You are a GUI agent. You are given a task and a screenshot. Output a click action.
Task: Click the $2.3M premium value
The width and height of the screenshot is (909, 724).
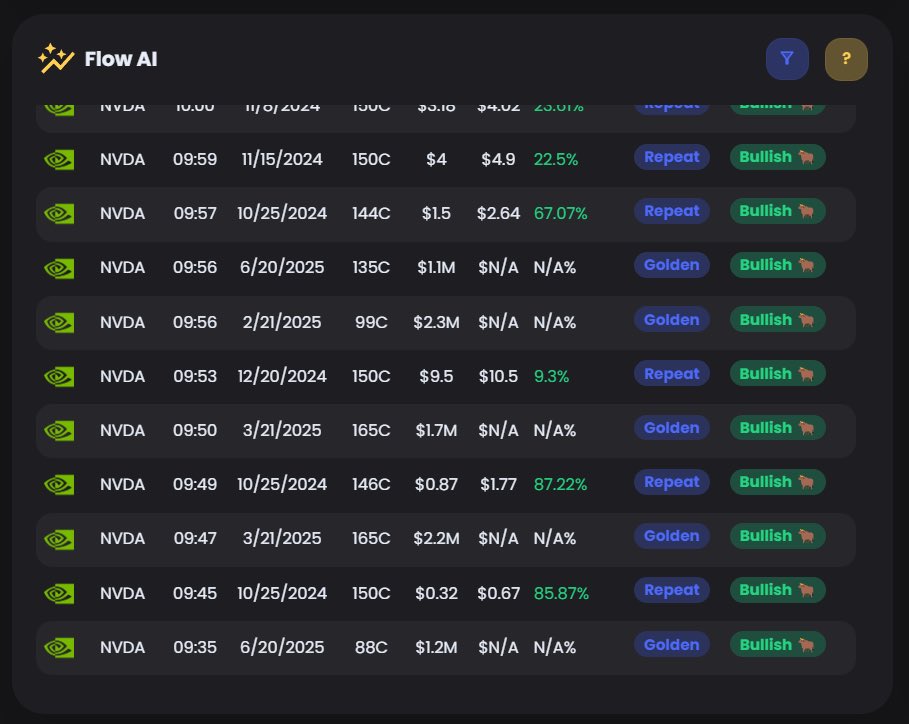[x=436, y=322]
